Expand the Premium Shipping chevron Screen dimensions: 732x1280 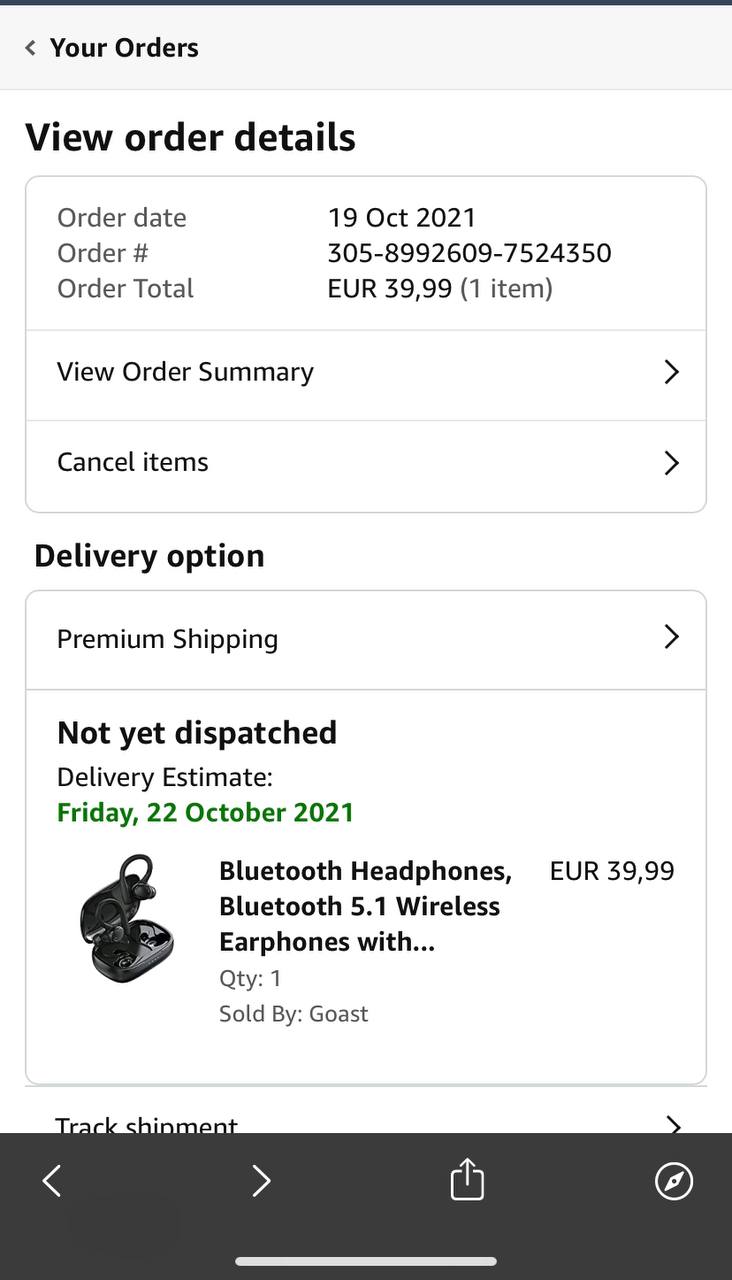[672, 637]
